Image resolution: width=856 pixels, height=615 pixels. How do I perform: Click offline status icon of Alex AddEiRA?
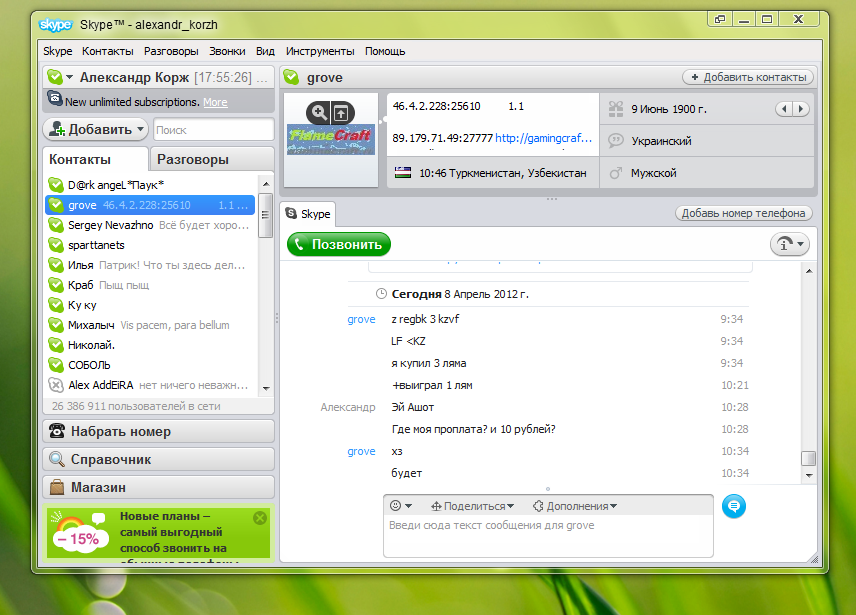tap(56, 385)
